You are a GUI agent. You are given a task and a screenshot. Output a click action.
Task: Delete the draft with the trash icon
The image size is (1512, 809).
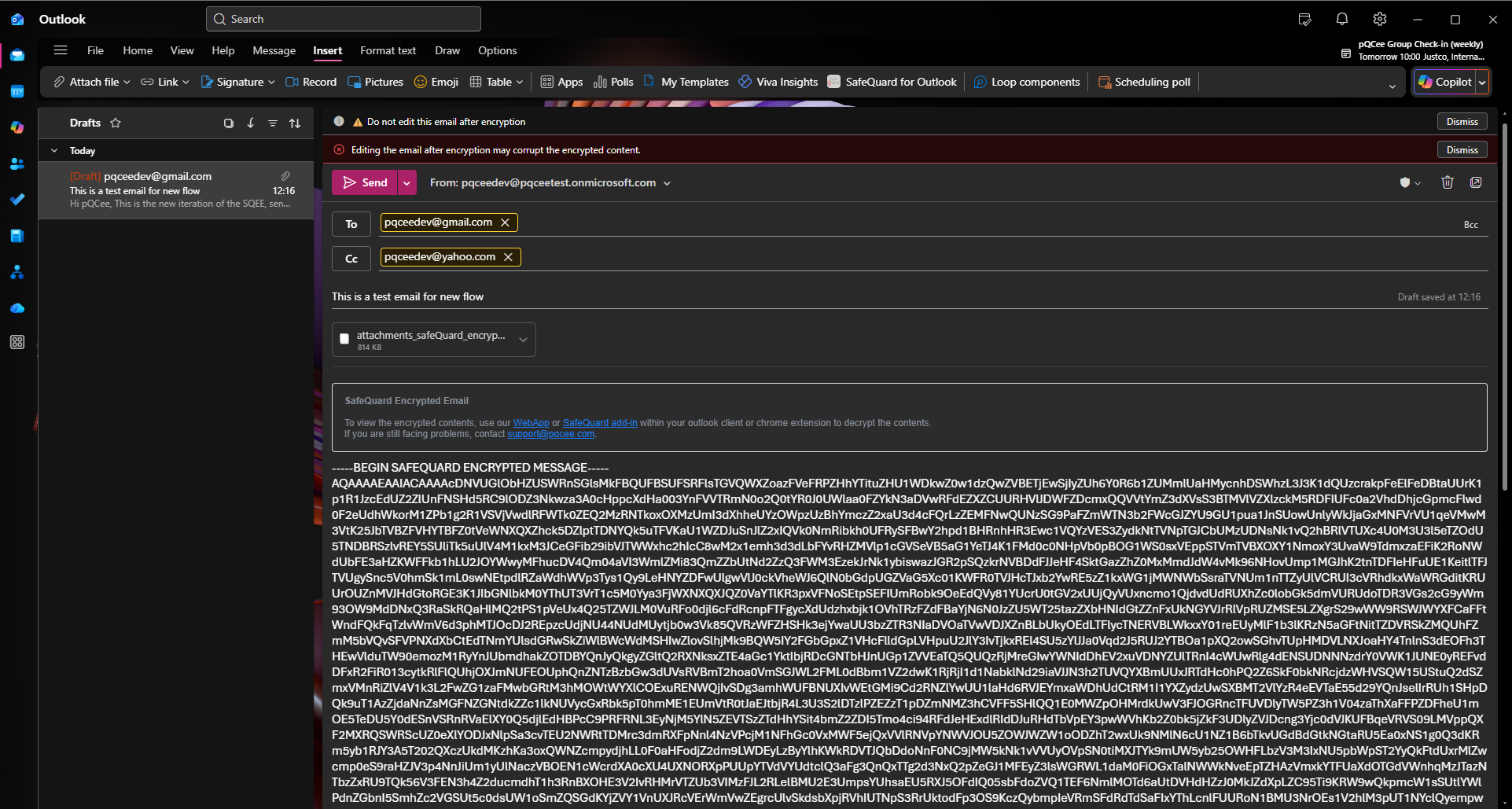click(x=1447, y=182)
